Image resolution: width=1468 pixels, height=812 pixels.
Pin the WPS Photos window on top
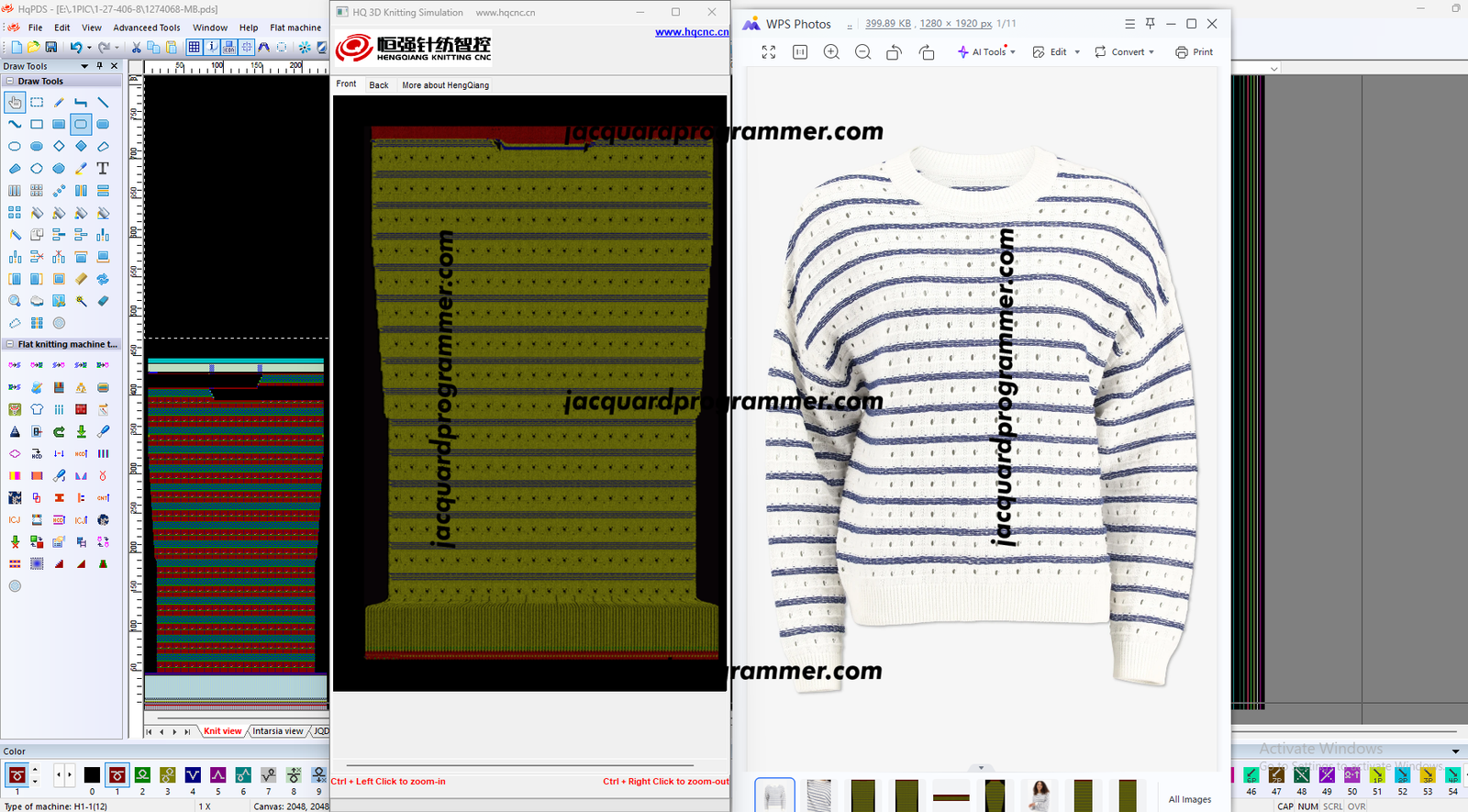coord(1150,24)
